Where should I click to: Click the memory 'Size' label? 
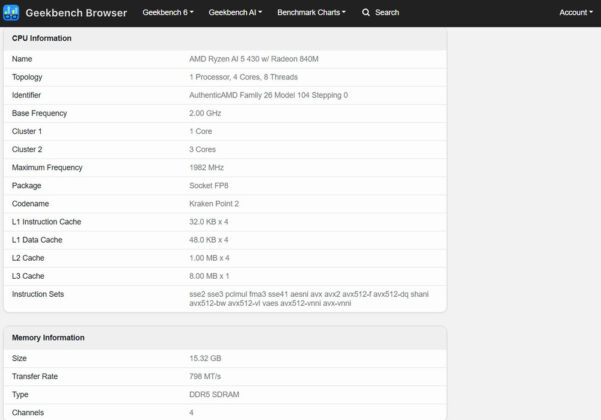pyautogui.click(x=19, y=358)
